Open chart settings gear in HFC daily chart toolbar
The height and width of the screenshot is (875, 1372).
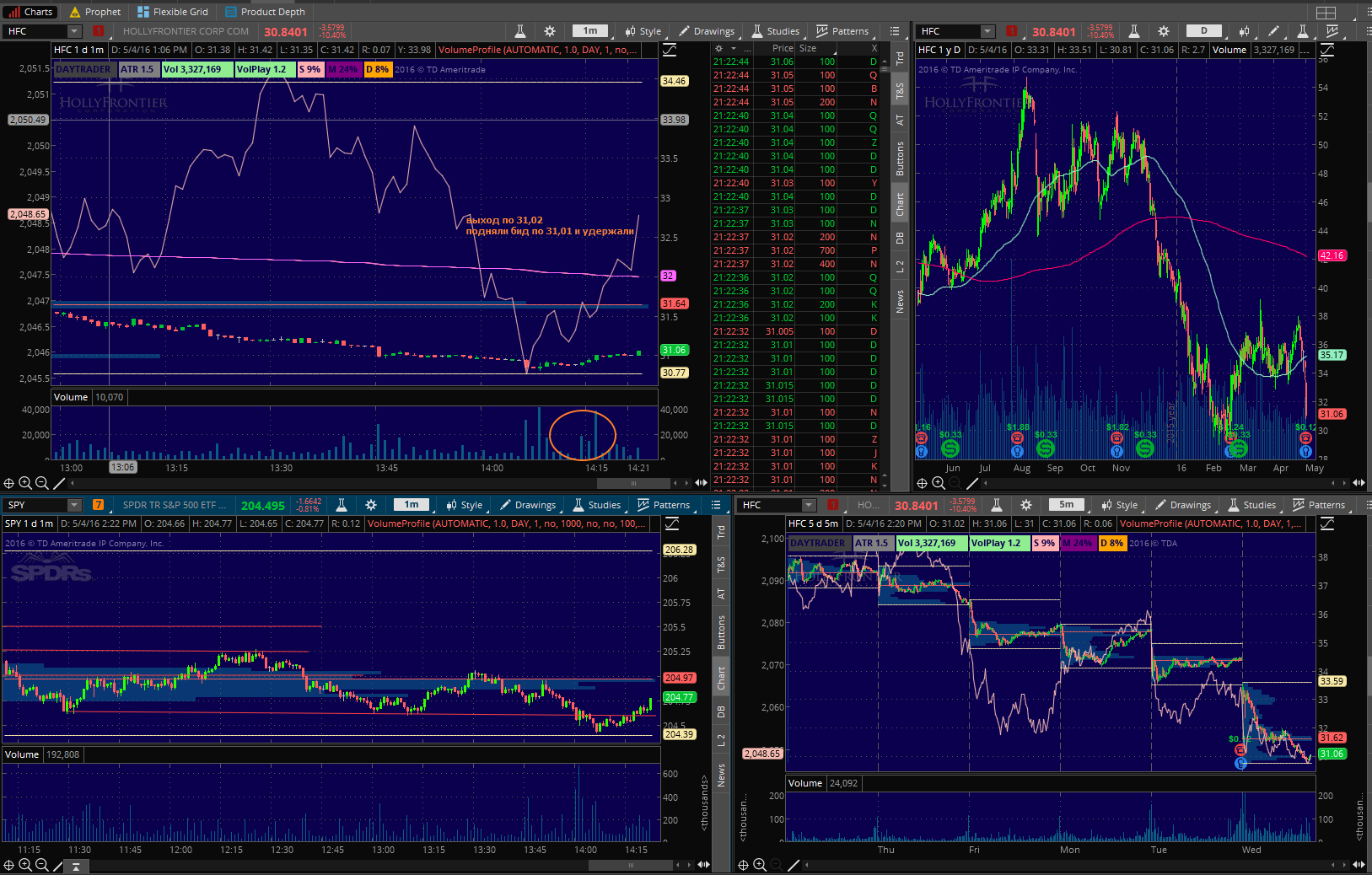[x=1164, y=31]
